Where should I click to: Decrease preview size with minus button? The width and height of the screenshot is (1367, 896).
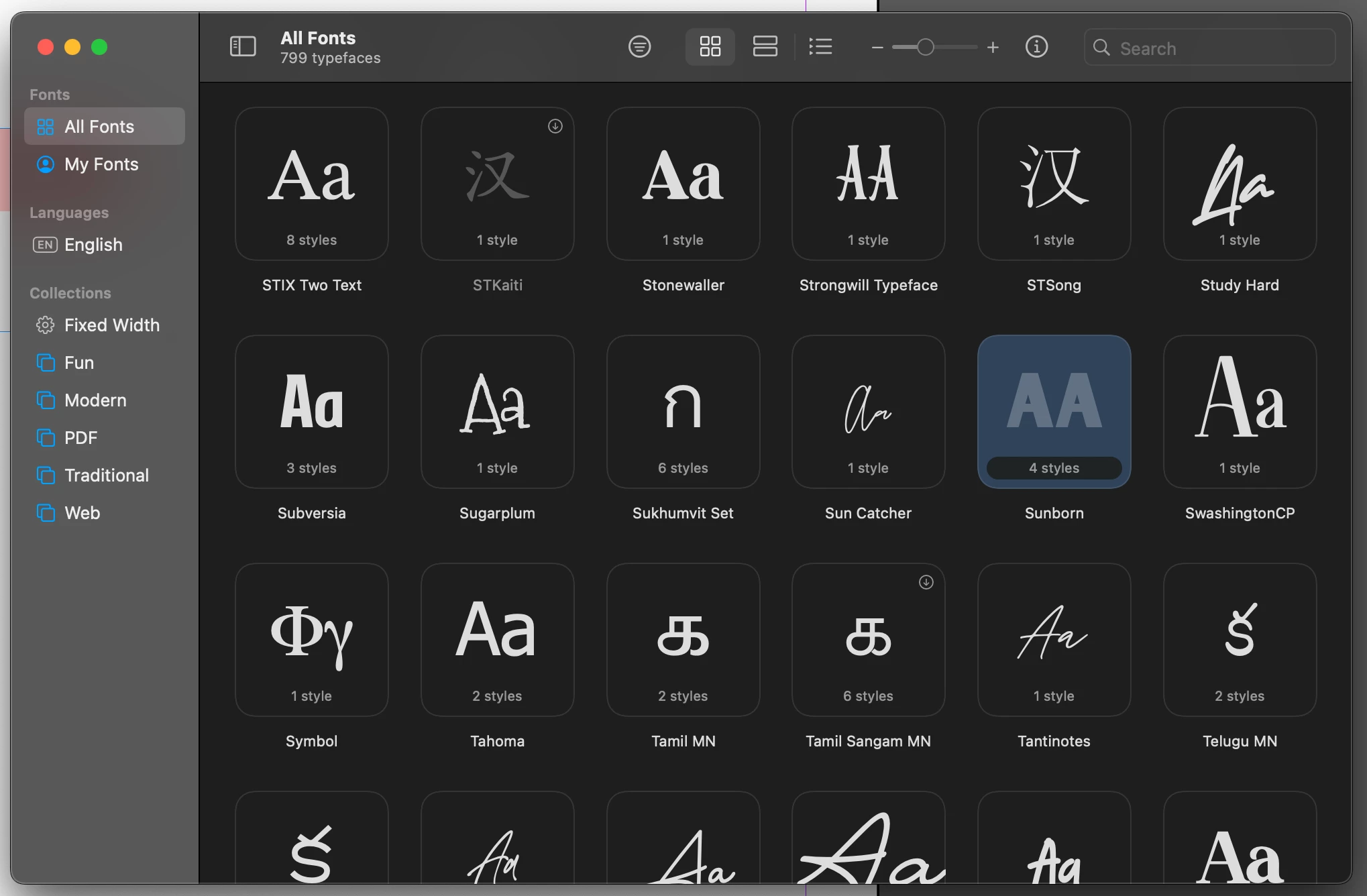(877, 48)
